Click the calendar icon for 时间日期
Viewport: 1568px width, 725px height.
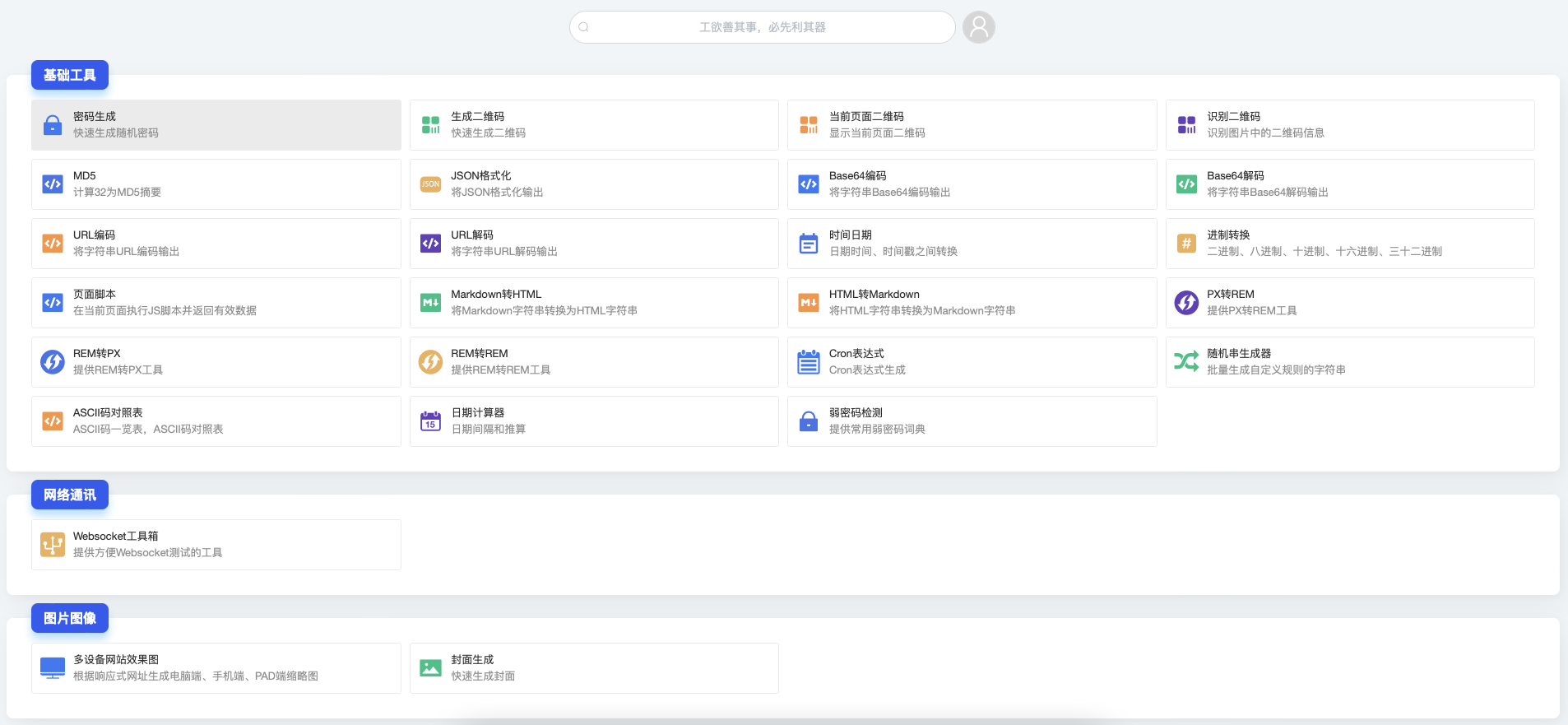click(x=809, y=244)
